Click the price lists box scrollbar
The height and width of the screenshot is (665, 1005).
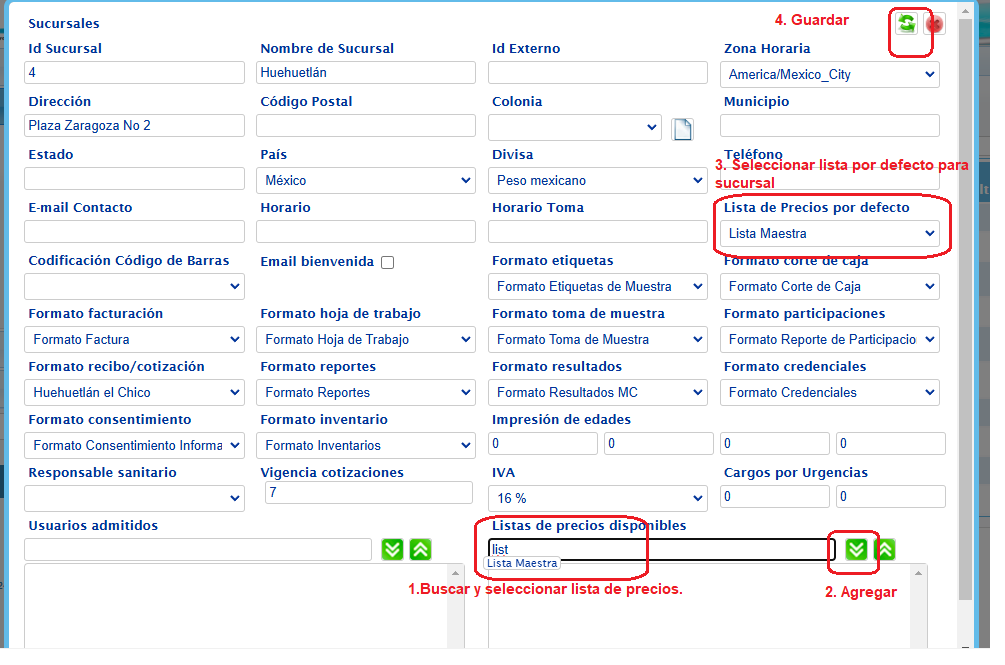[x=918, y=606]
